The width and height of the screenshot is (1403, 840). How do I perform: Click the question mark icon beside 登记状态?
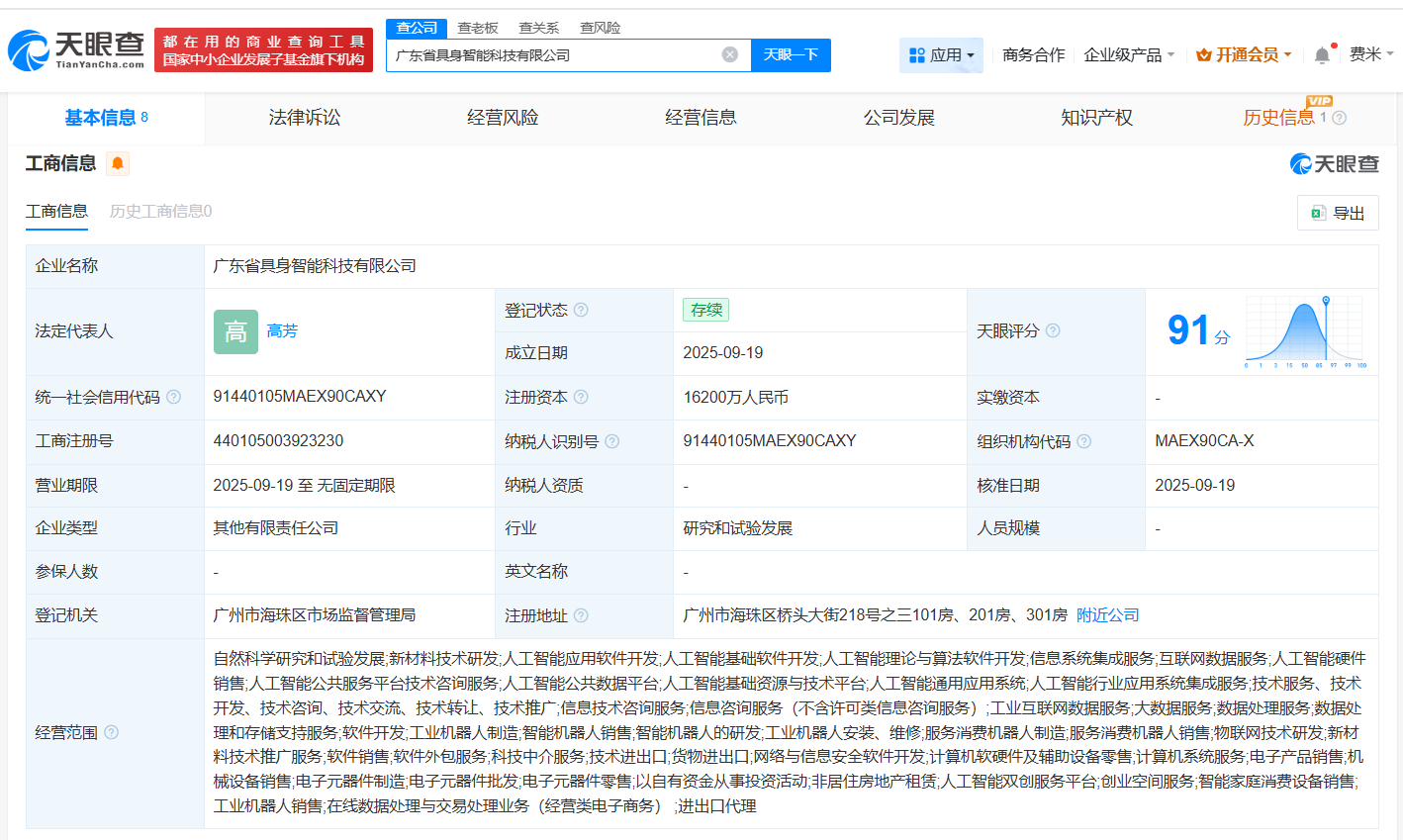click(582, 309)
